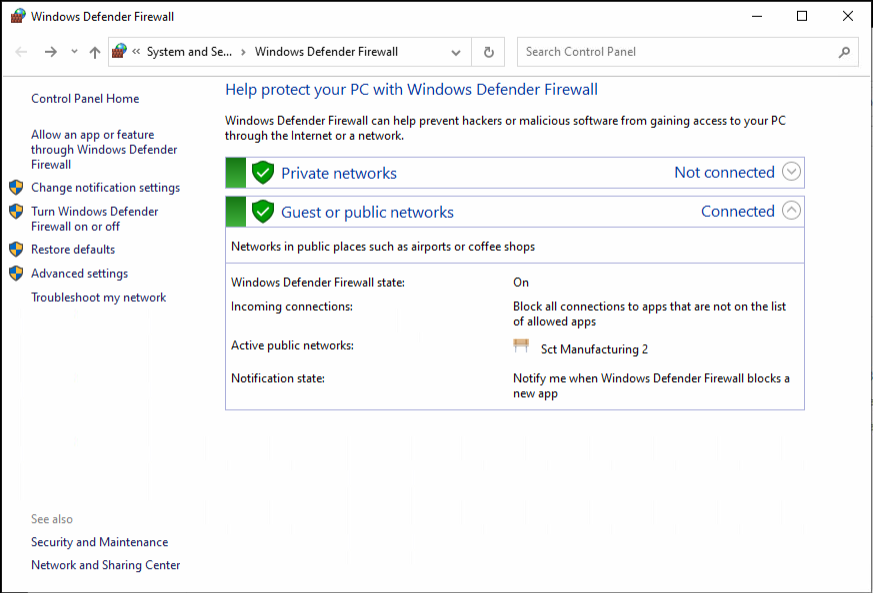
Task: Click the Guest or public networks heading
Action: click(367, 212)
